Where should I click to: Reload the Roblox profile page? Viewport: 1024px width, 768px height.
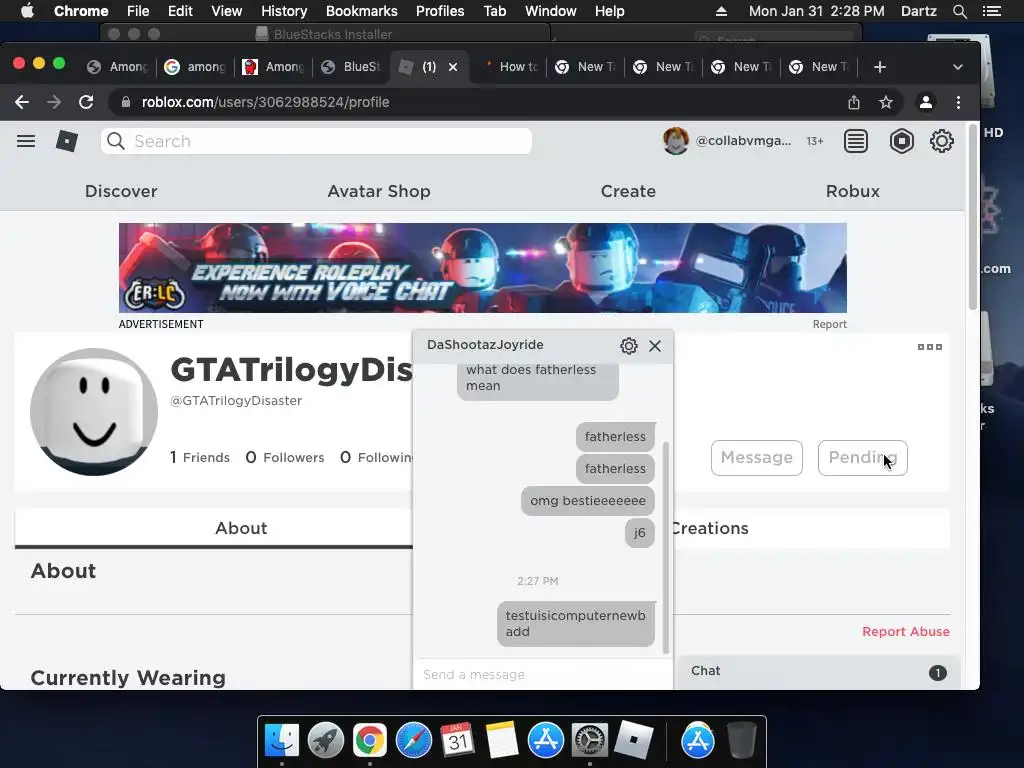tap(86, 102)
